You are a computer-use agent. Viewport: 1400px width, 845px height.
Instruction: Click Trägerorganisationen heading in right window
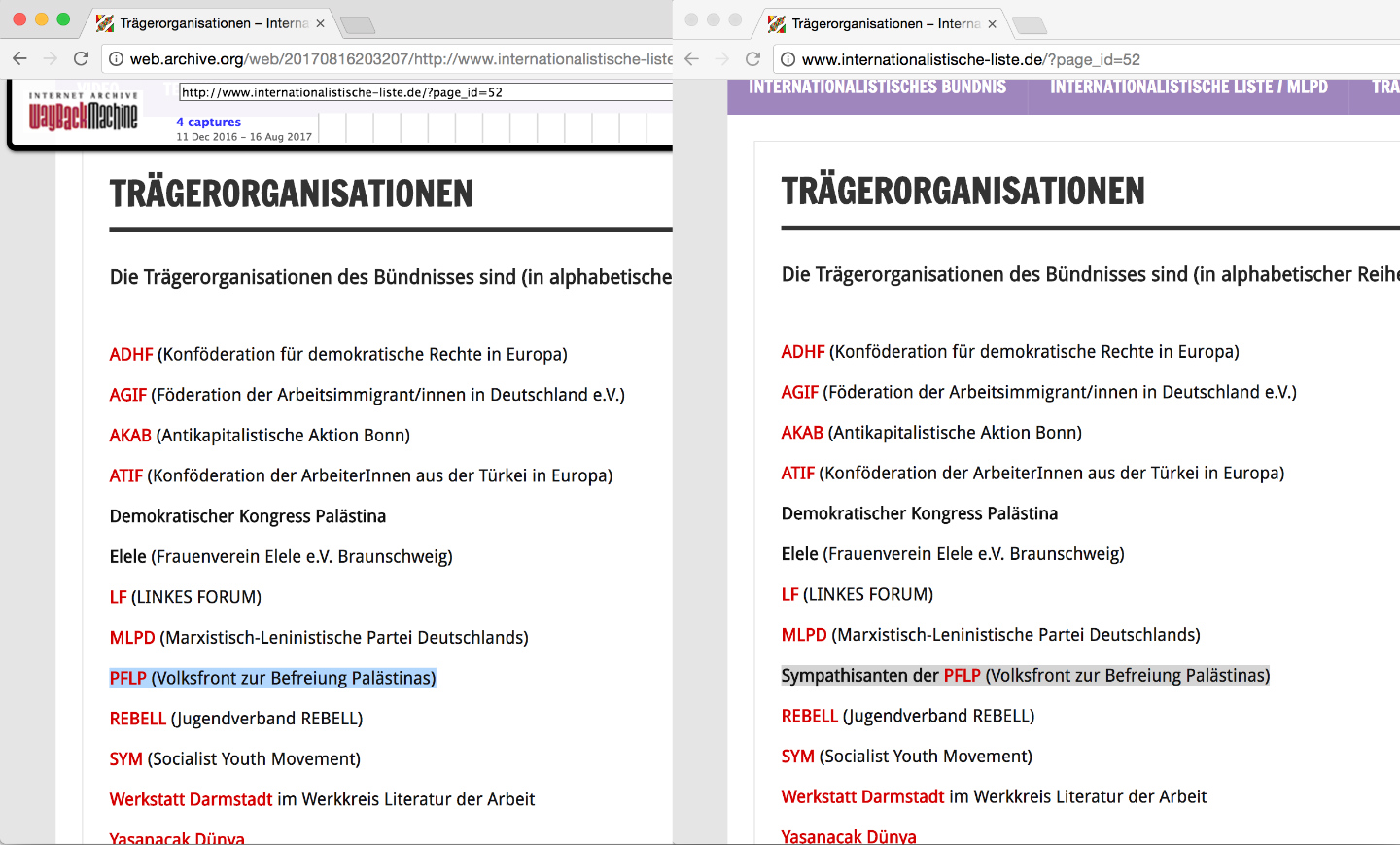tap(963, 191)
